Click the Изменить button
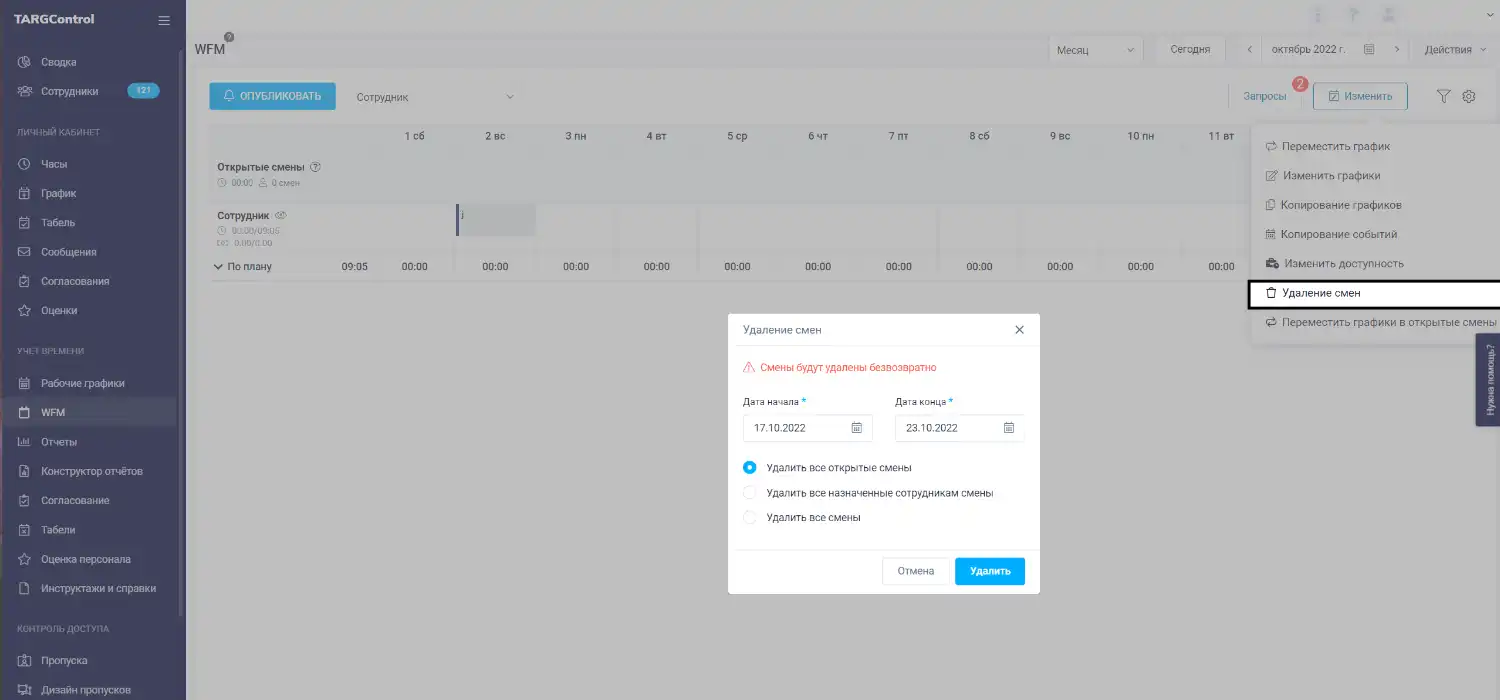Viewport: 1500px width, 700px height. pos(1360,96)
